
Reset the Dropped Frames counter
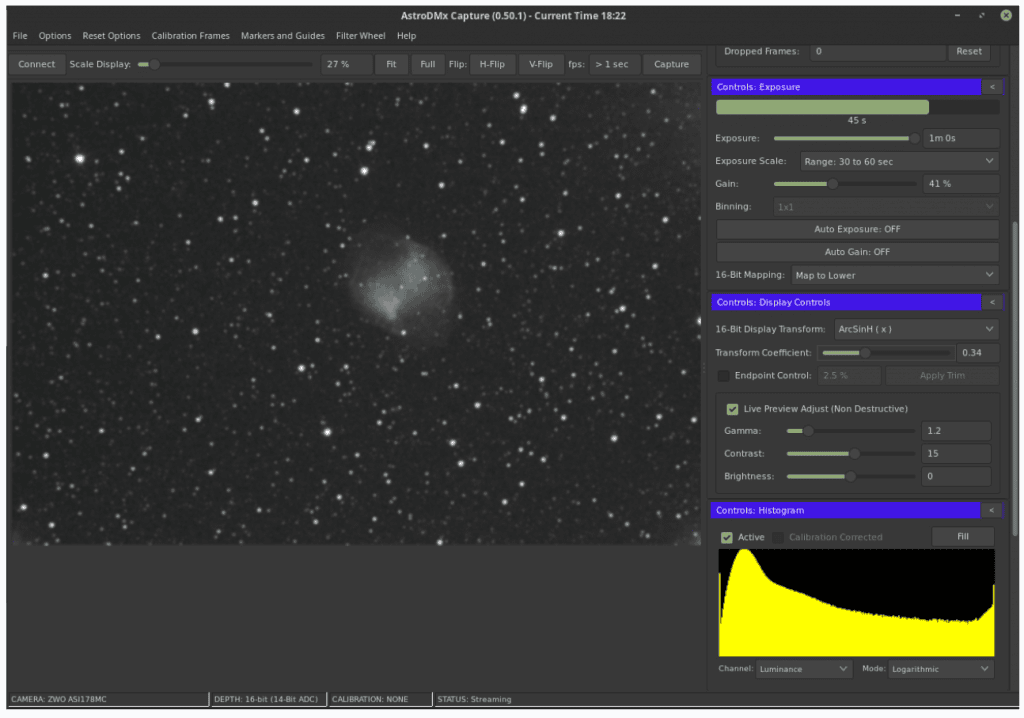pyautogui.click(x=968, y=51)
